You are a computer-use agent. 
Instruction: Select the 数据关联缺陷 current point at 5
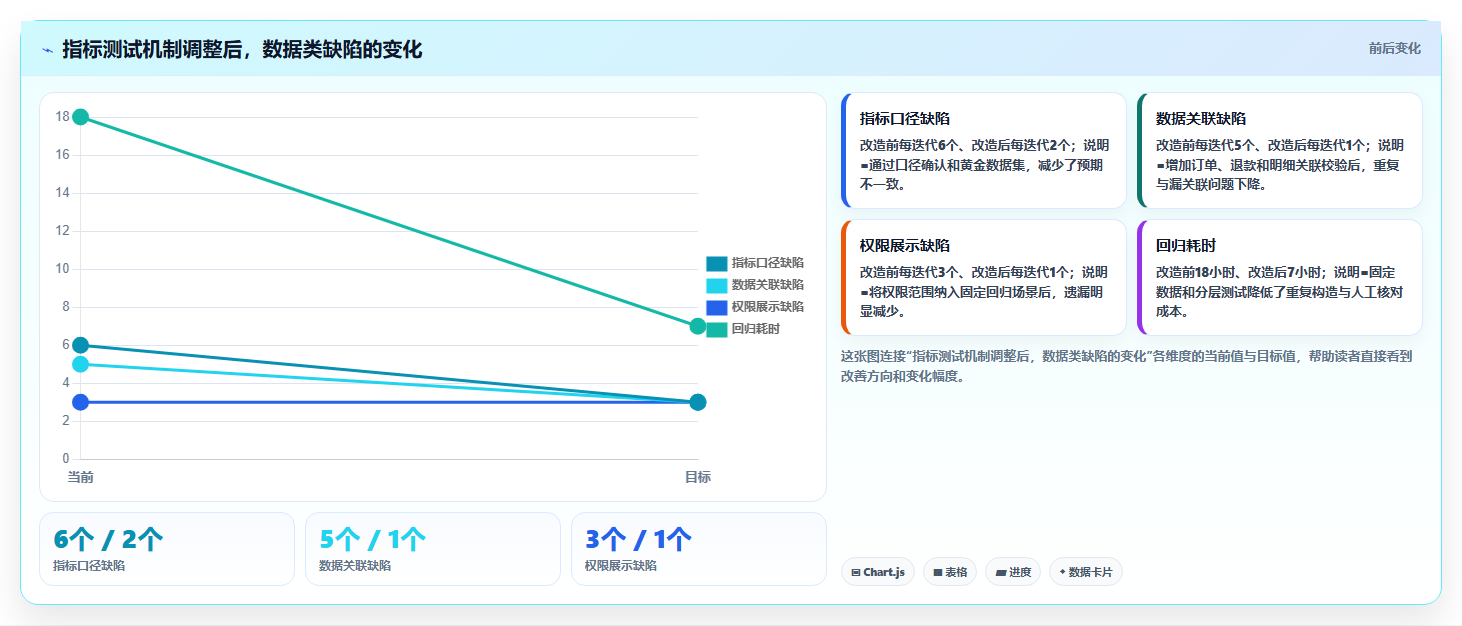pyautogui.click(x=81, y=364)
